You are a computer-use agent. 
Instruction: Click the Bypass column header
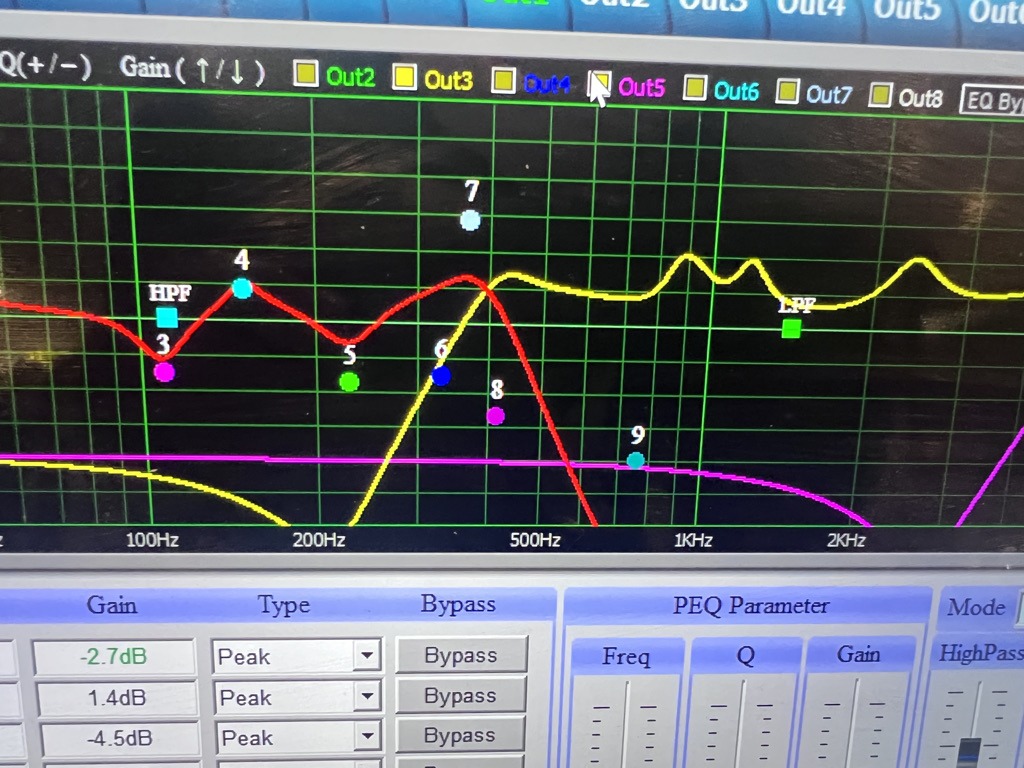(x=458, y=604)
